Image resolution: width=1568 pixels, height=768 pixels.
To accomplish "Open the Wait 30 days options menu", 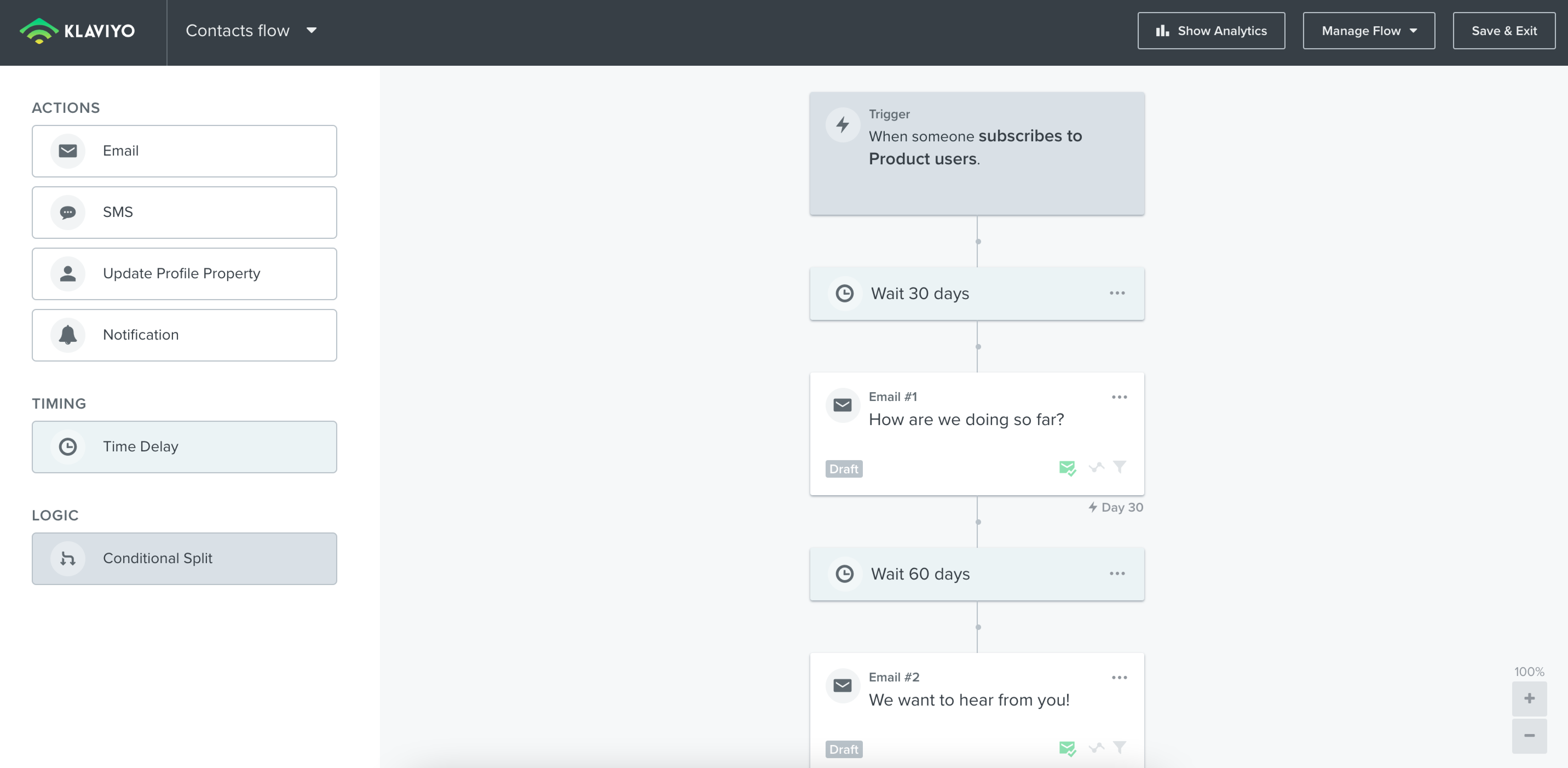I will 1117,293.
